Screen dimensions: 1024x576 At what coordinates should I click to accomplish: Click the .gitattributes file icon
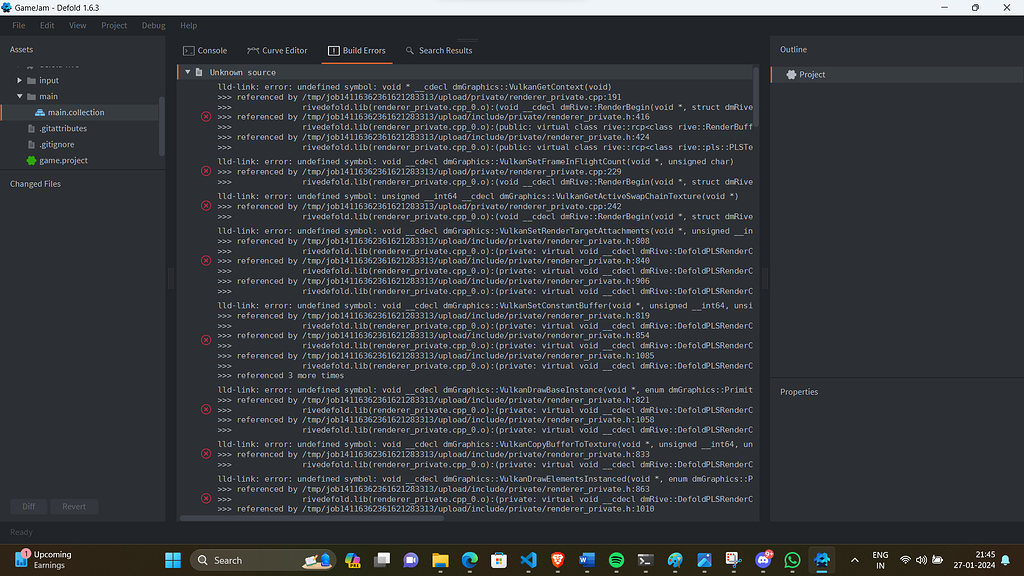coord(33,128)
